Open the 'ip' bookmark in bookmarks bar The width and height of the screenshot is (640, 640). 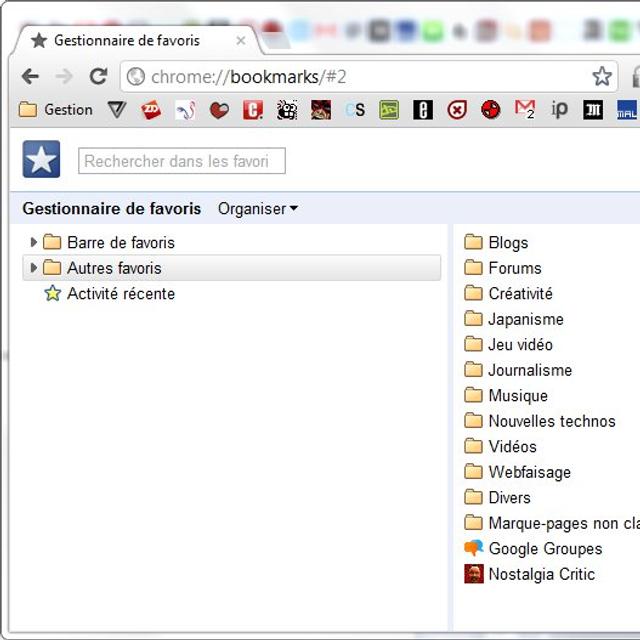[x=559, y=109]
